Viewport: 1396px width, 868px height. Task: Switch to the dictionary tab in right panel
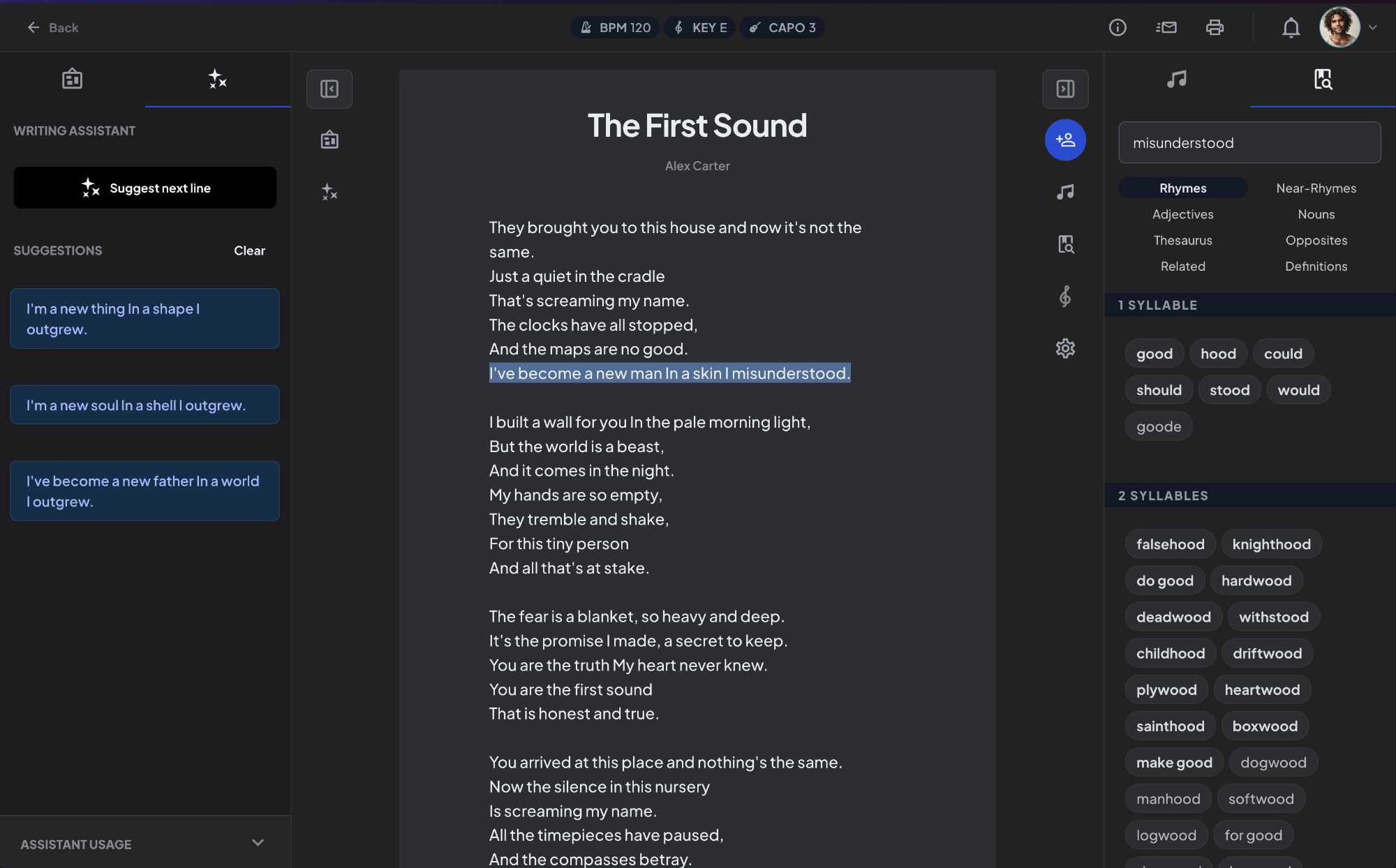tap(1322, 79)
